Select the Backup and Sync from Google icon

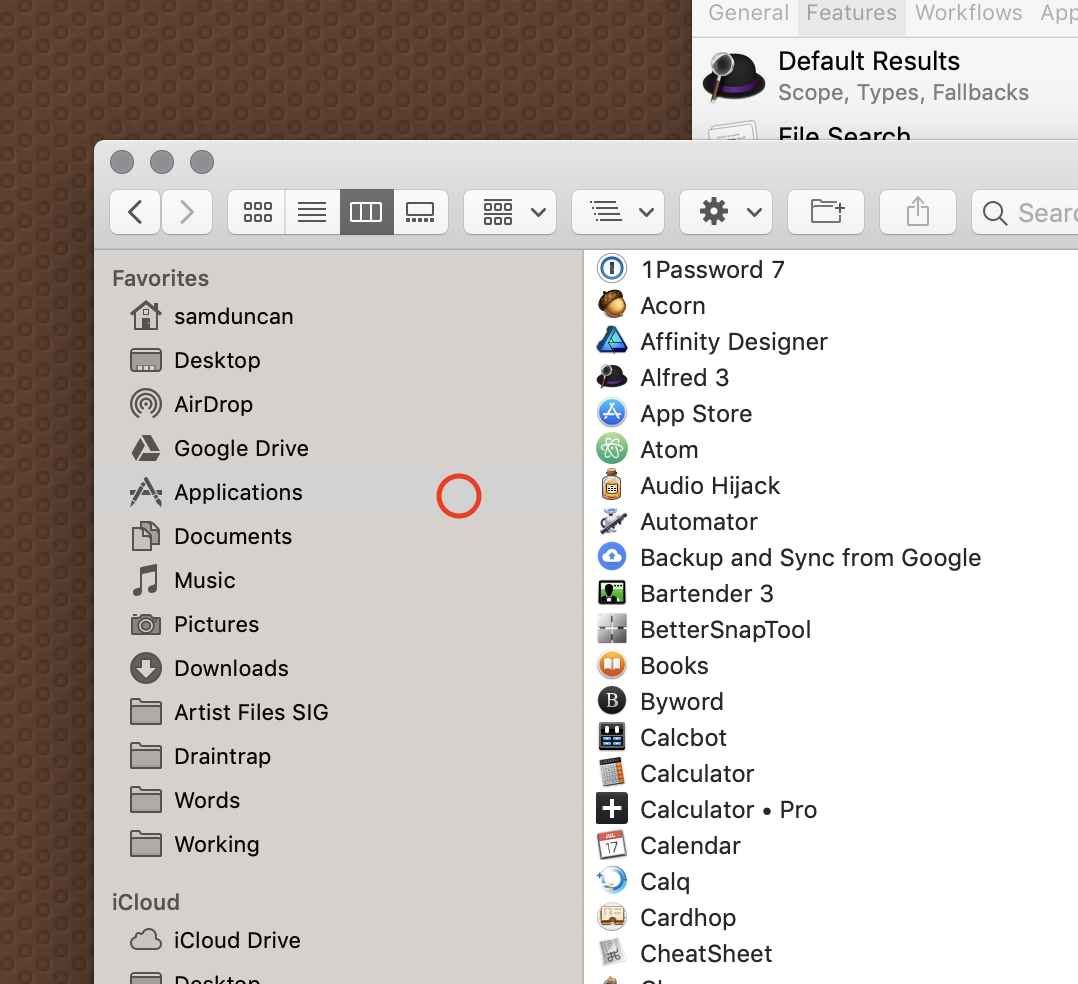(612, 557)
